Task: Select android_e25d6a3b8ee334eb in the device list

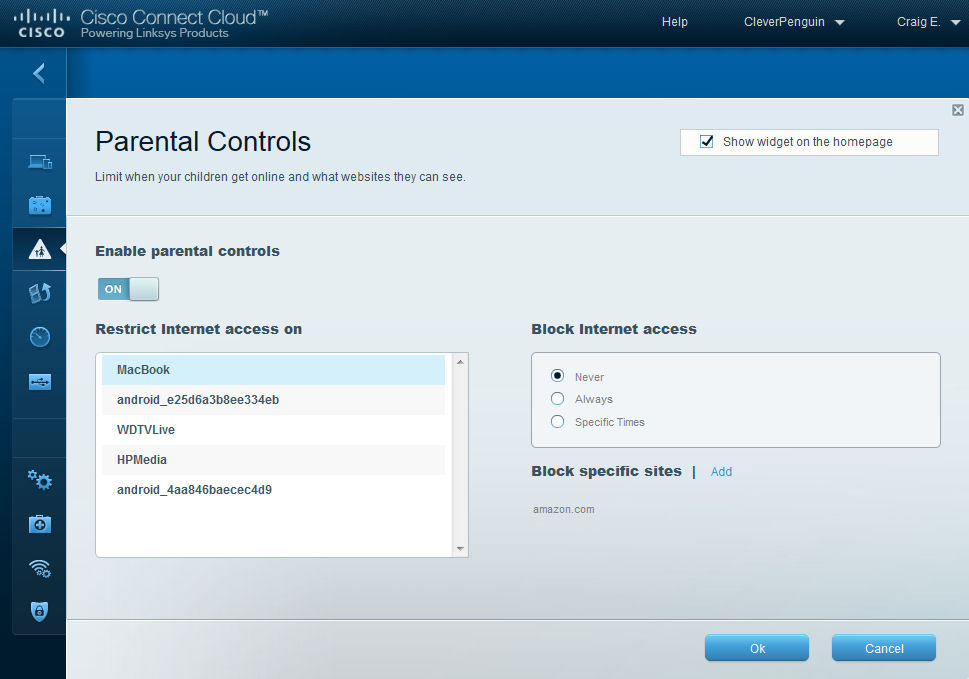Action: (x=273, y=400)
